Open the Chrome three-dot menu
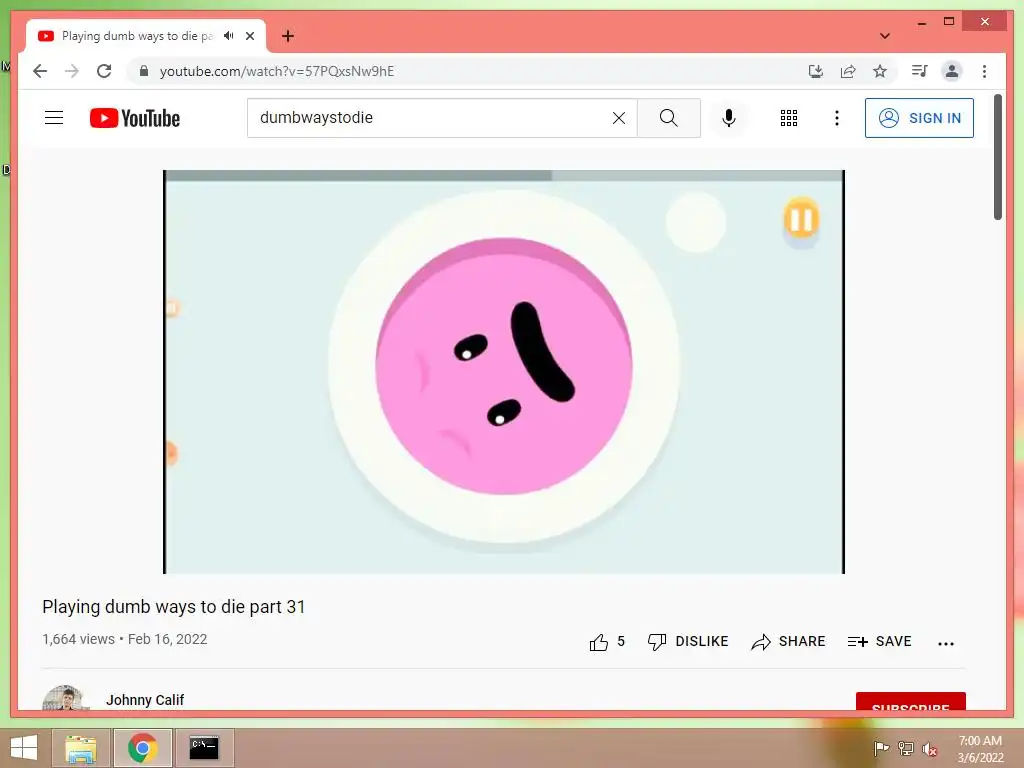1024x768 pixels. 984,71
